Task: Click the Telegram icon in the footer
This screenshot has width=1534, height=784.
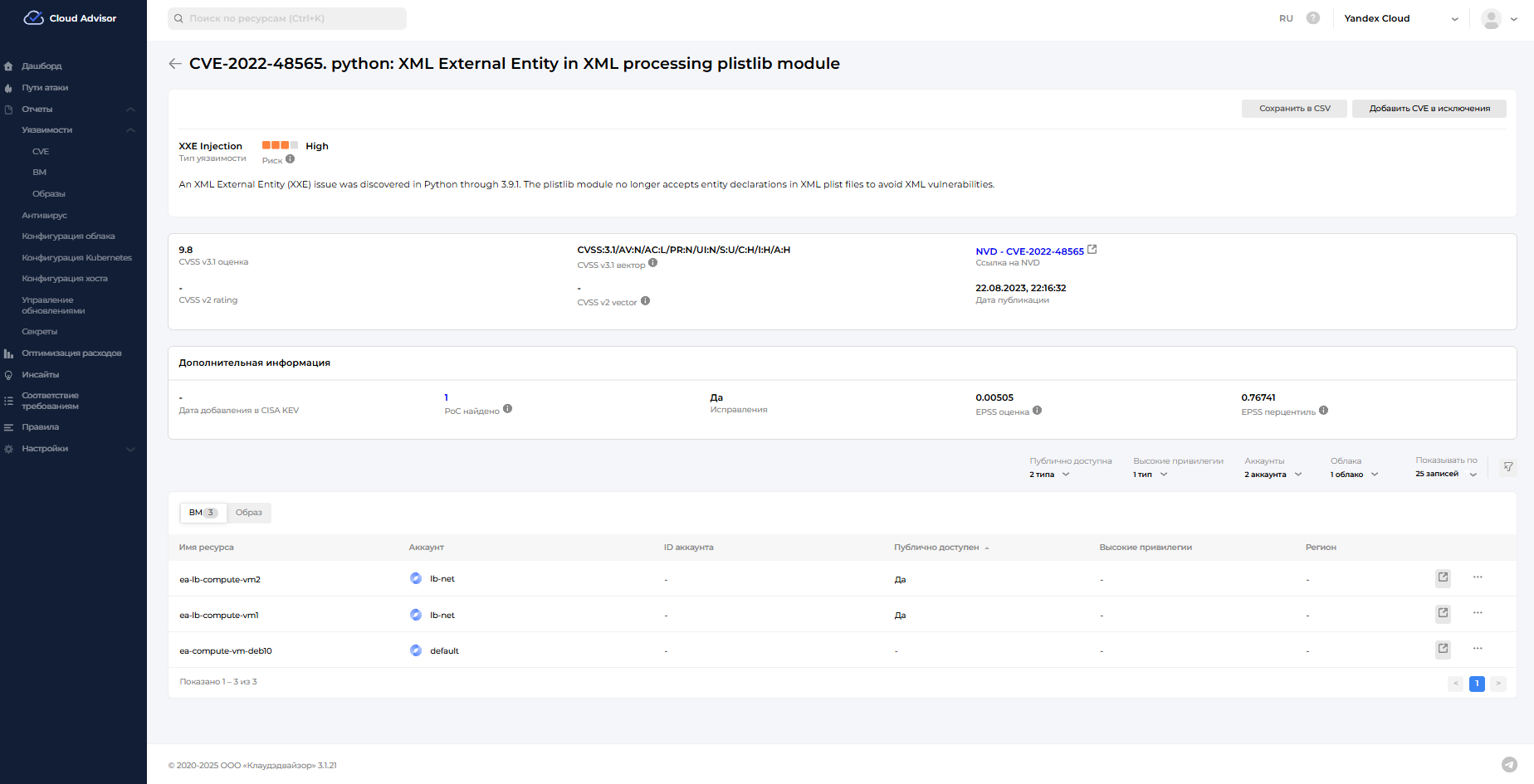Action: point(1509,765)
